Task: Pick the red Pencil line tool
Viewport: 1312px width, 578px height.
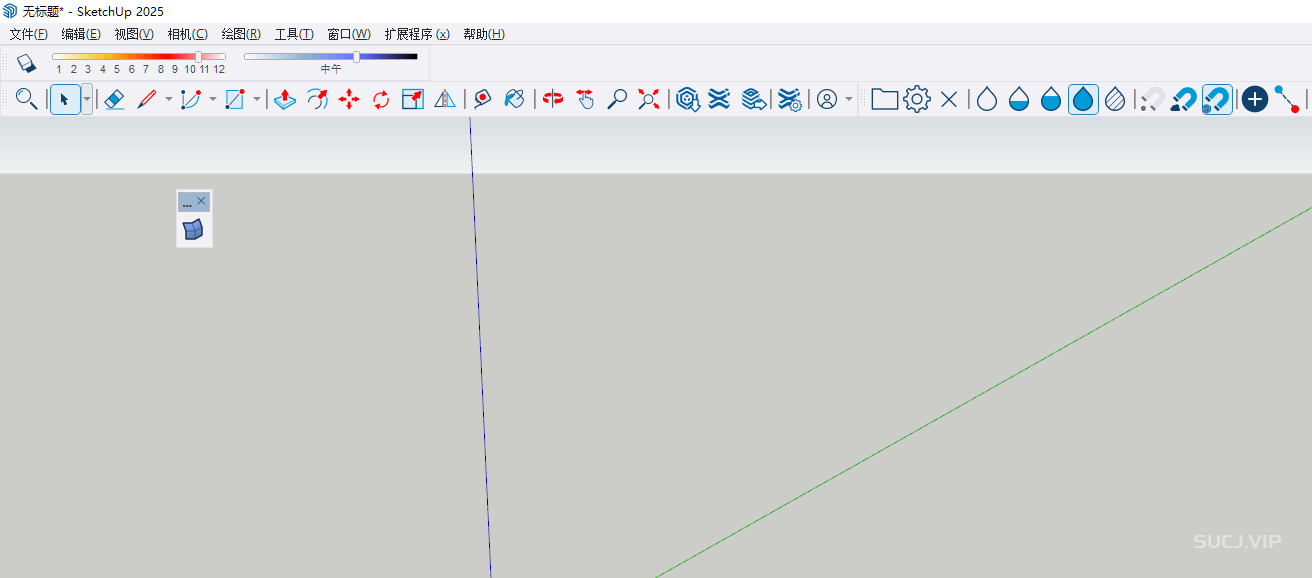Action: (x=147, y=99)
